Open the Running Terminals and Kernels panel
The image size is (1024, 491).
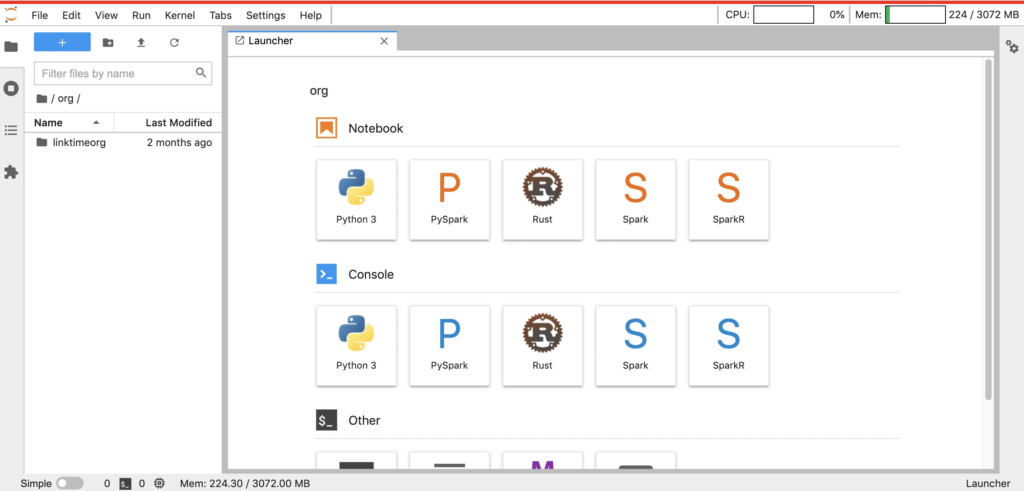11,88
